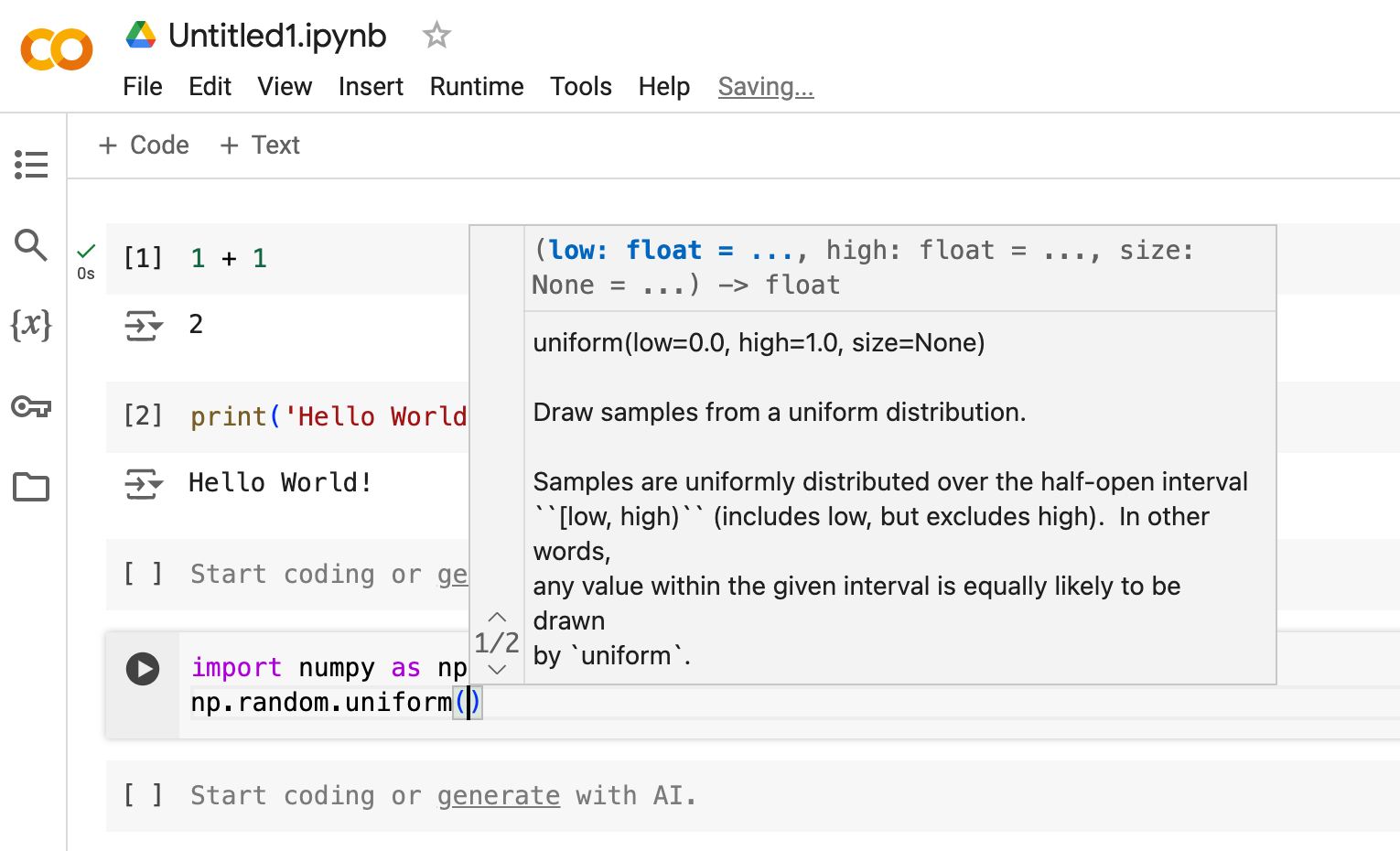Run the numpy import cell

pyautogui.click(x=143, y=669)
